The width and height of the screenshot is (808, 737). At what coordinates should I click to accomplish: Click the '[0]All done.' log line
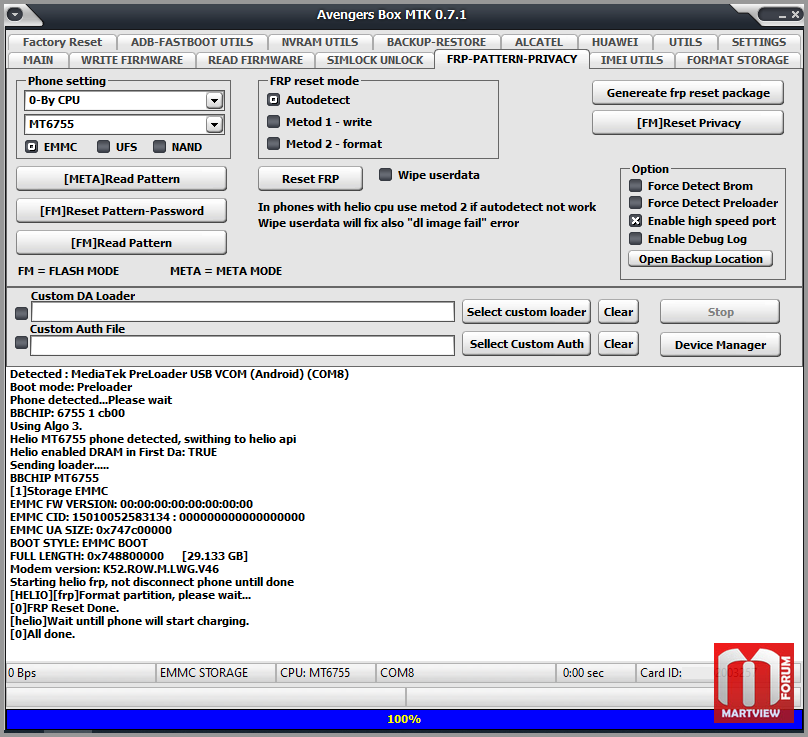tap(43, 634)
